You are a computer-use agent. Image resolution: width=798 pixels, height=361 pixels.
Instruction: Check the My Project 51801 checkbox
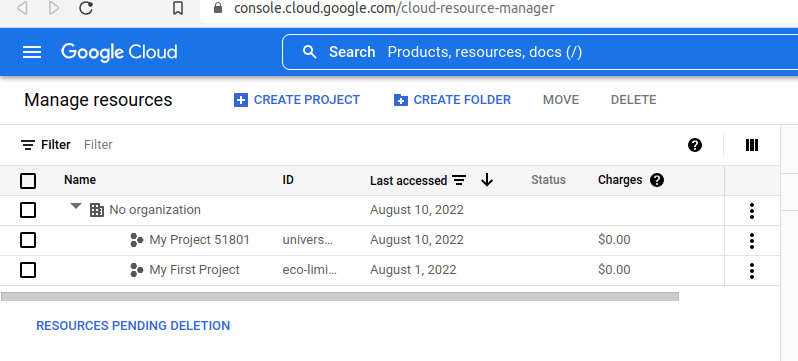click(x=28, y=240)
